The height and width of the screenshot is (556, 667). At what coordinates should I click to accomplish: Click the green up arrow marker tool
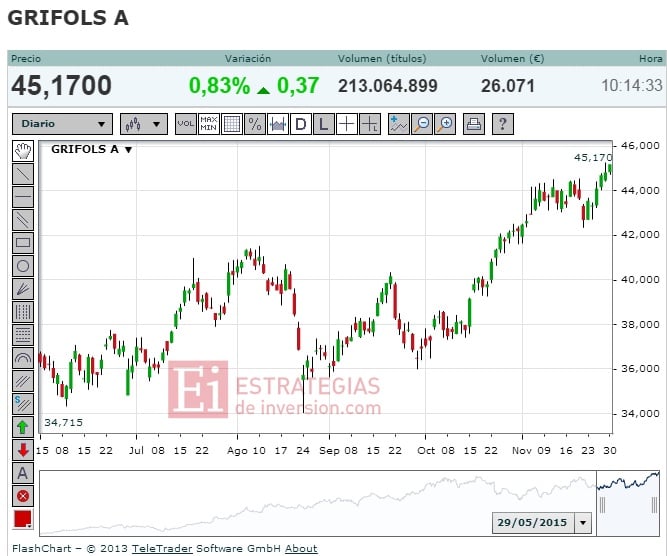click(x=23, y=427)
